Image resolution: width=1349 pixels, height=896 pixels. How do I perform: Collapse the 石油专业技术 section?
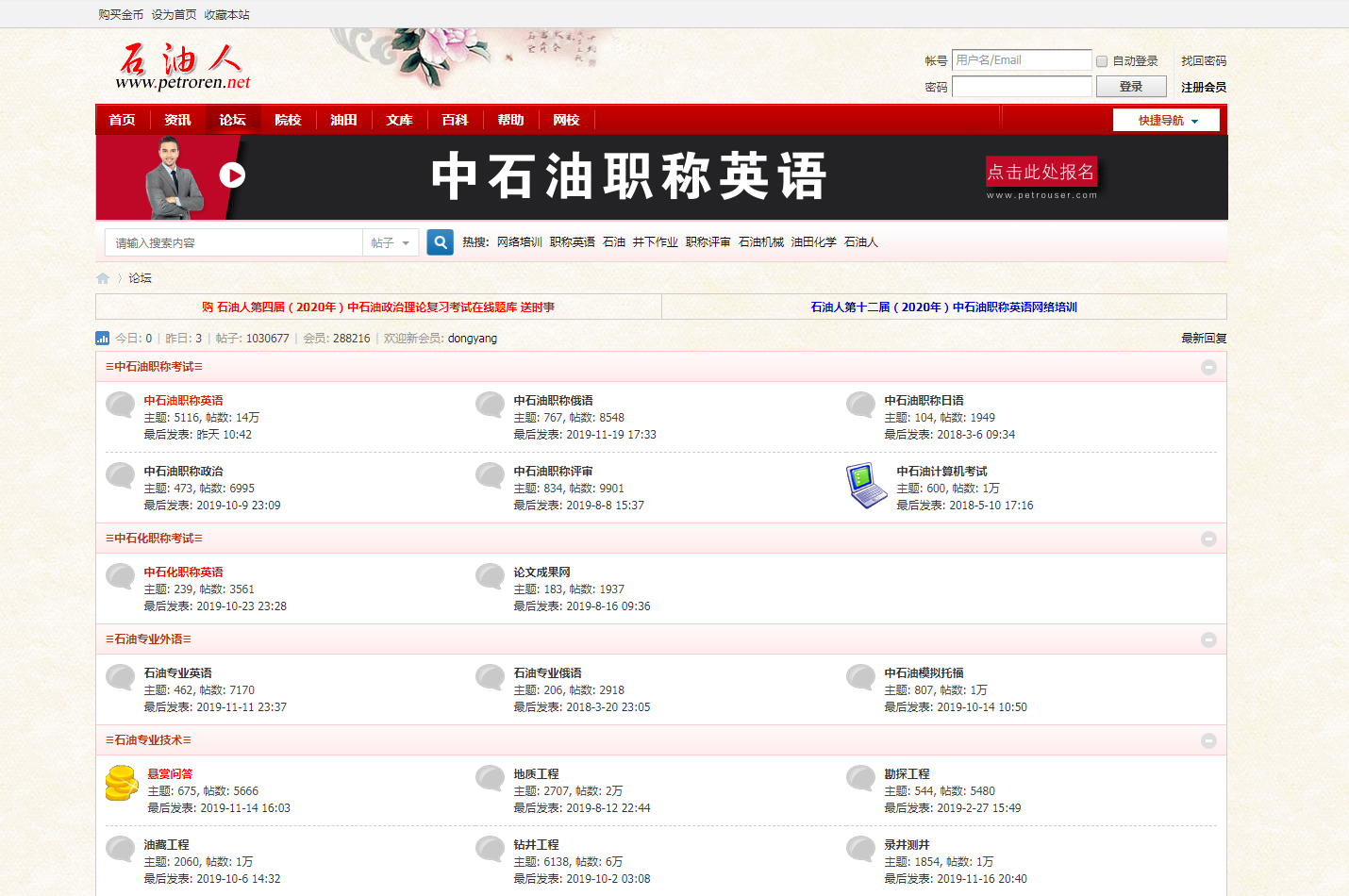(x=1208, y=740)
